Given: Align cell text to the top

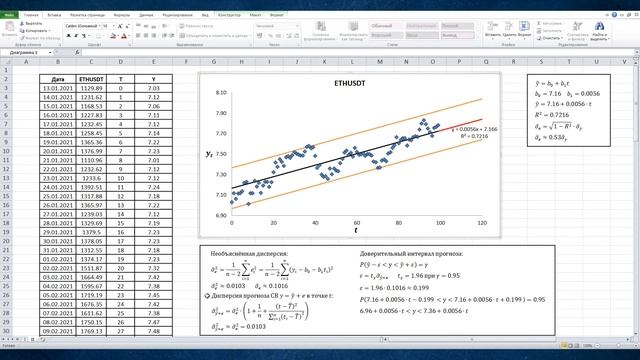Looking at the screenshot, I should tap(138, 26).
